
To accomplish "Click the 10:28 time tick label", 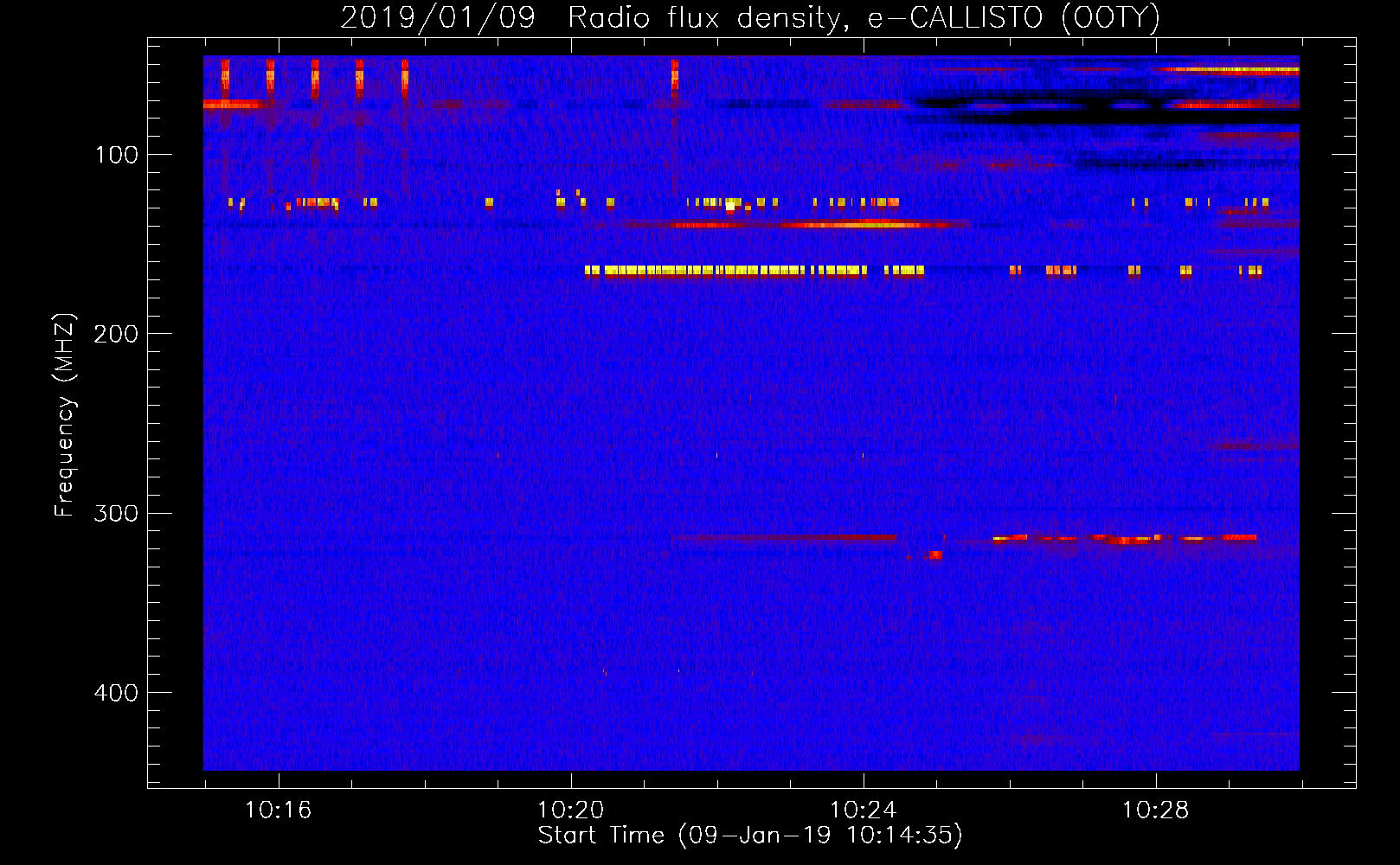I will click(1155, 811).
